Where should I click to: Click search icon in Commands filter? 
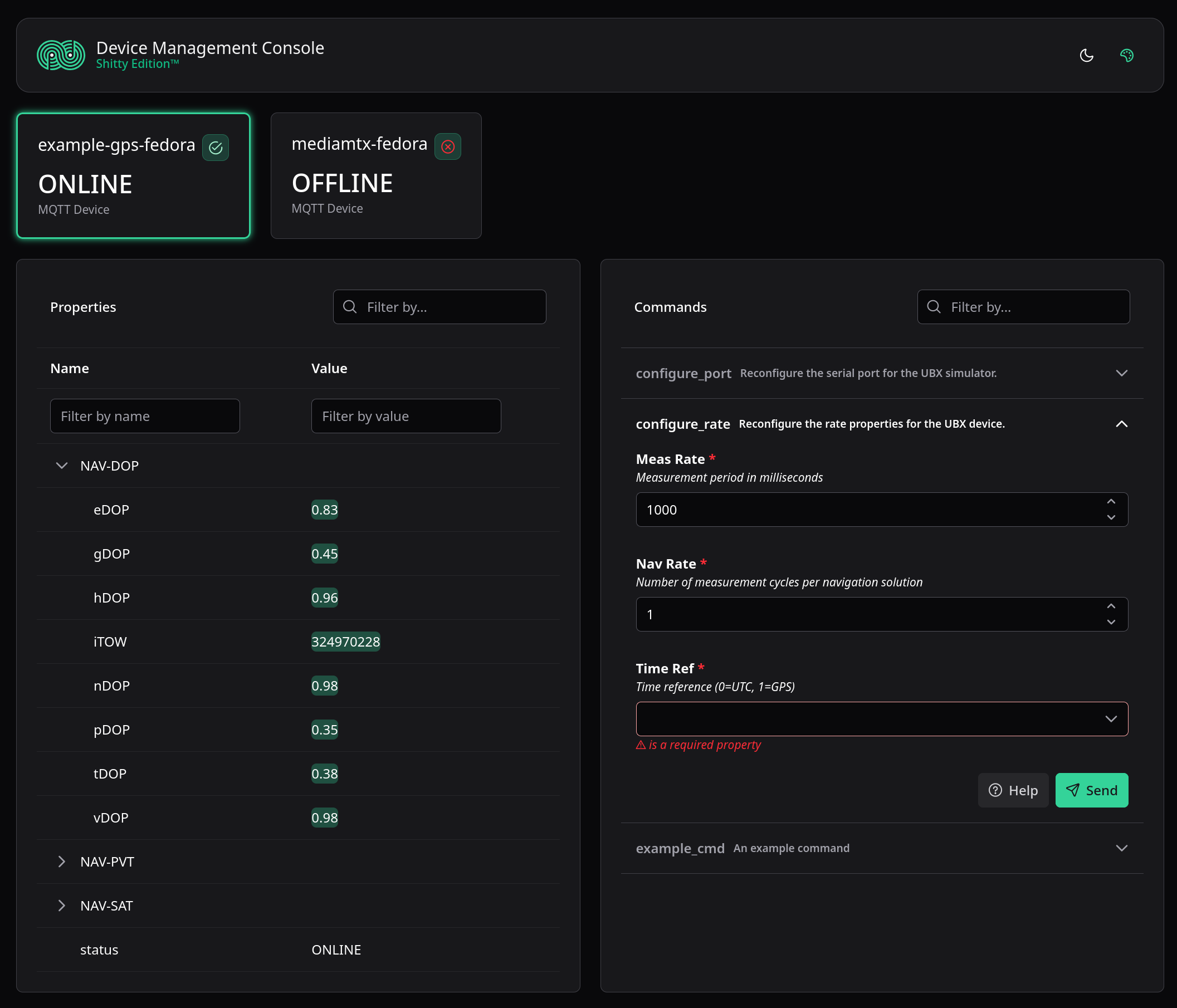coord(934,307)
